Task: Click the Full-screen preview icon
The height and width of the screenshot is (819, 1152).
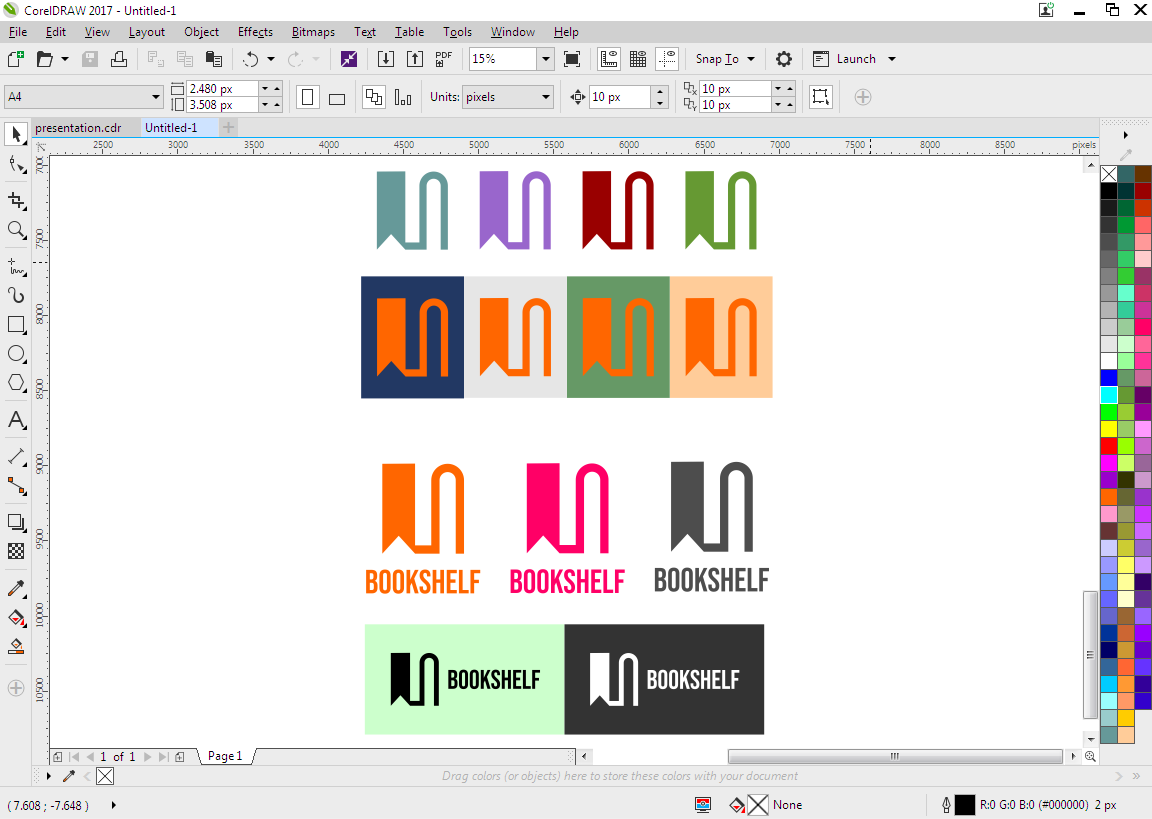Action: (x=572, y=59)
